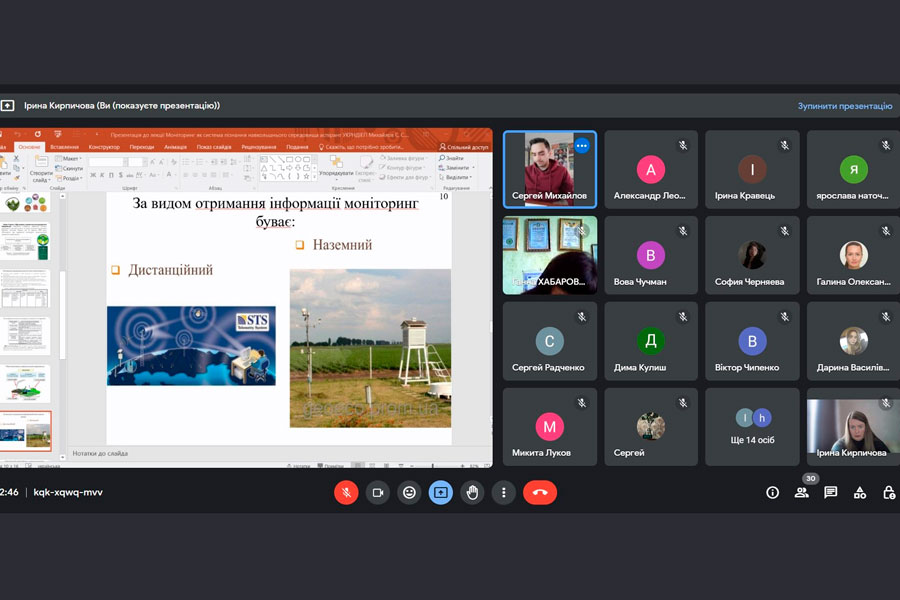Open the 'Анімація' ribbon tab
Screen dimensions: 900x600
coord(176,147)
